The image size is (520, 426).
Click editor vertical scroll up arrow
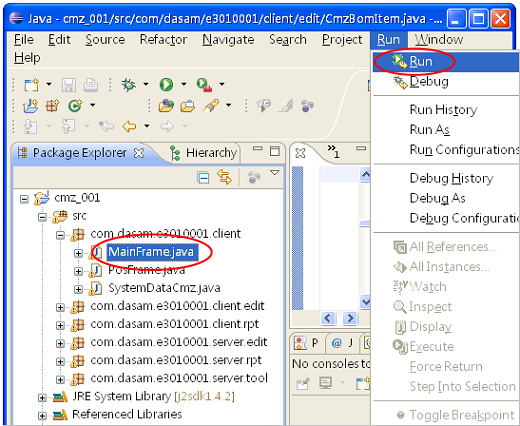tap(365, 174)
